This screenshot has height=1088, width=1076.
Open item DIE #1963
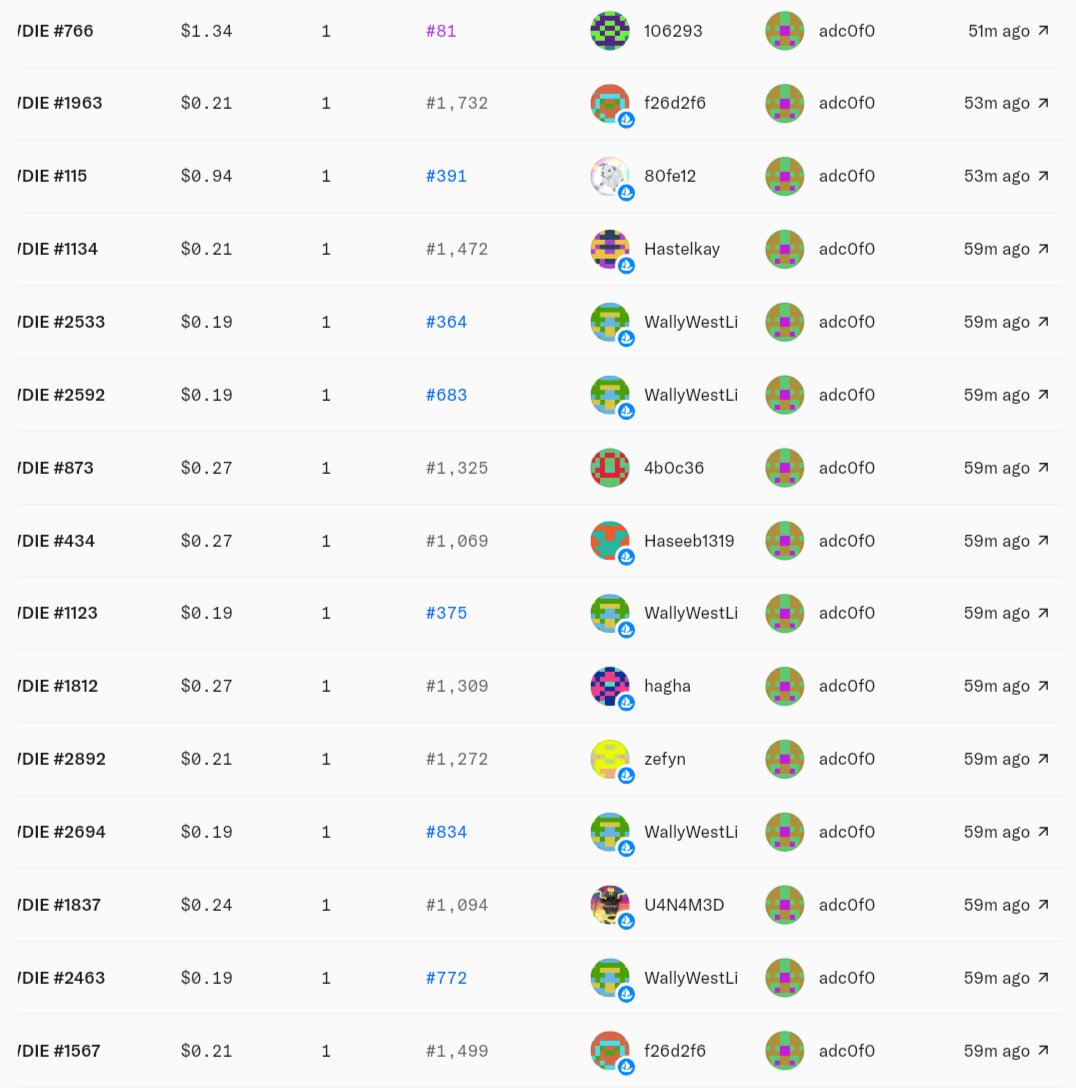[60, 103]
